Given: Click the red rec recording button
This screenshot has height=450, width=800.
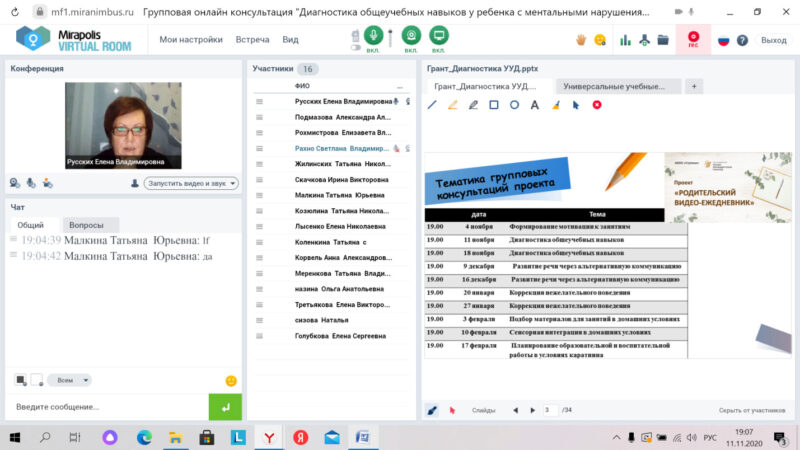Looking at the screenshot, I should 693,39.
